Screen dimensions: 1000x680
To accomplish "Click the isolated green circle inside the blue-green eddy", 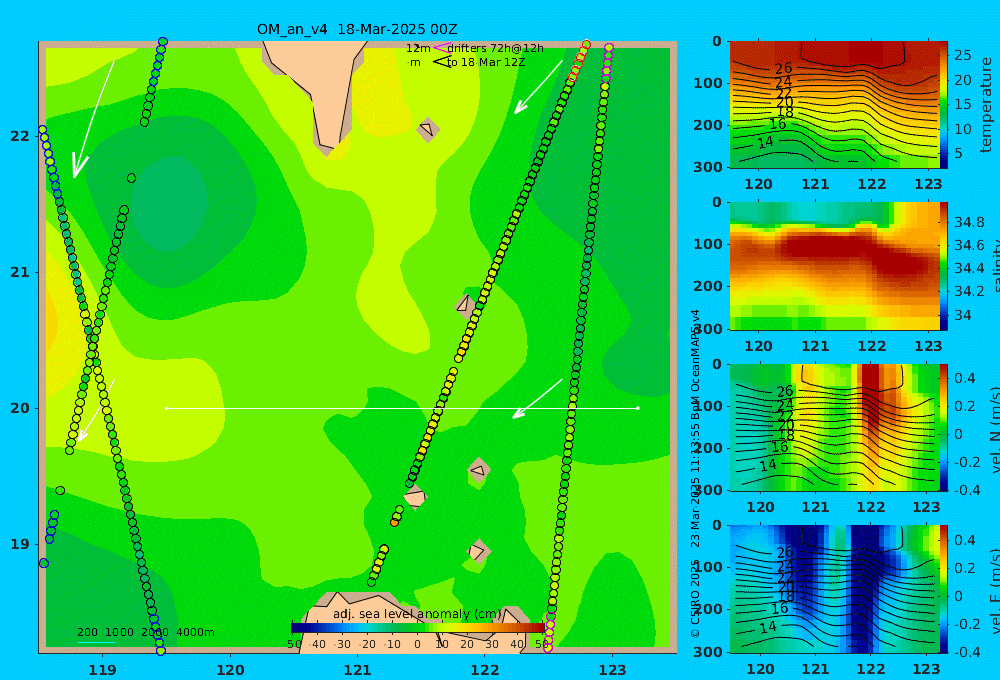I will 131,178.
